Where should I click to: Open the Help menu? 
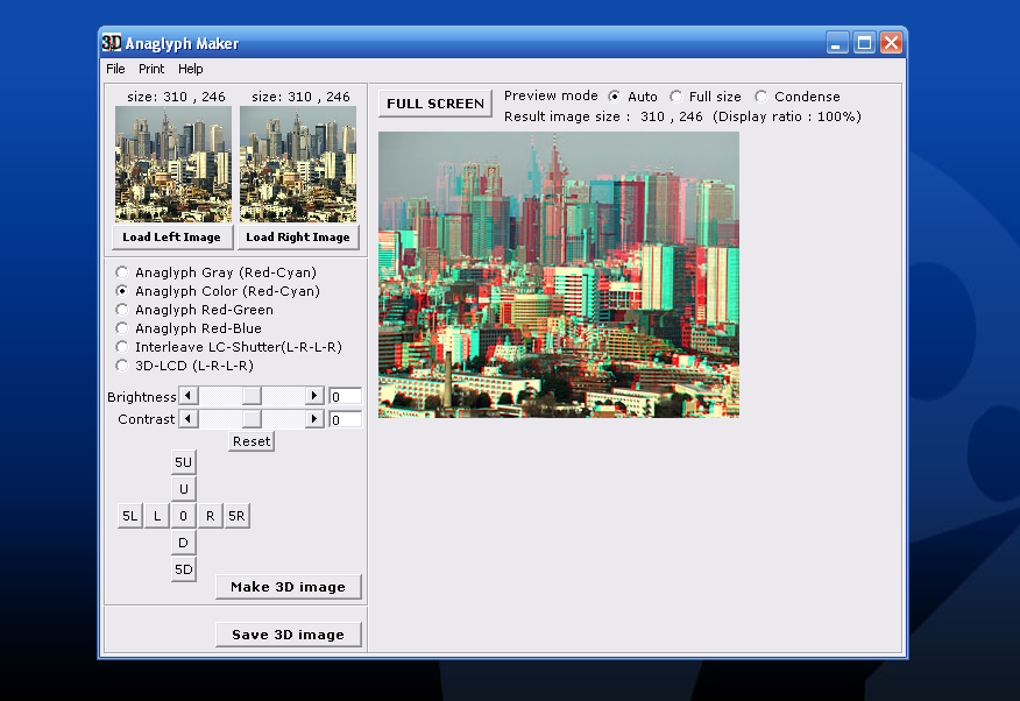point(191,69)
